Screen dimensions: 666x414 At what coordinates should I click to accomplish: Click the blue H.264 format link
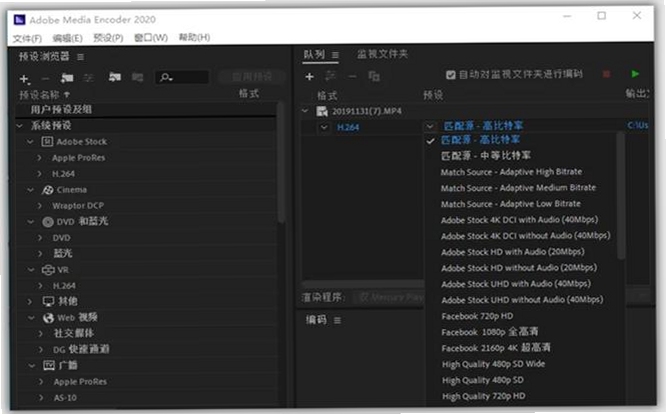coord(348,127)
